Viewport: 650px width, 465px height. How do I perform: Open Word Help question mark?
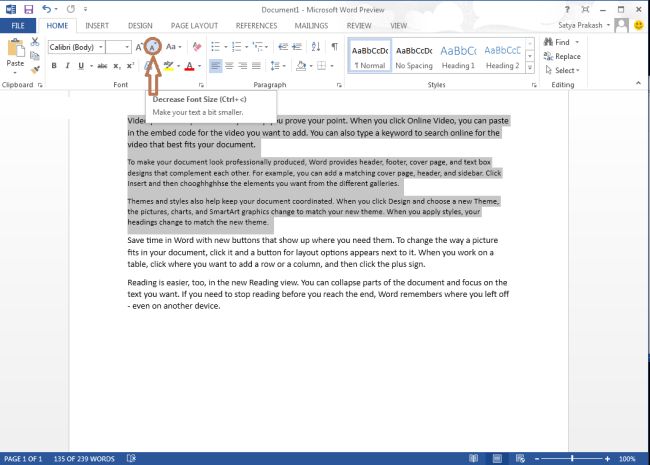[567, 9]
